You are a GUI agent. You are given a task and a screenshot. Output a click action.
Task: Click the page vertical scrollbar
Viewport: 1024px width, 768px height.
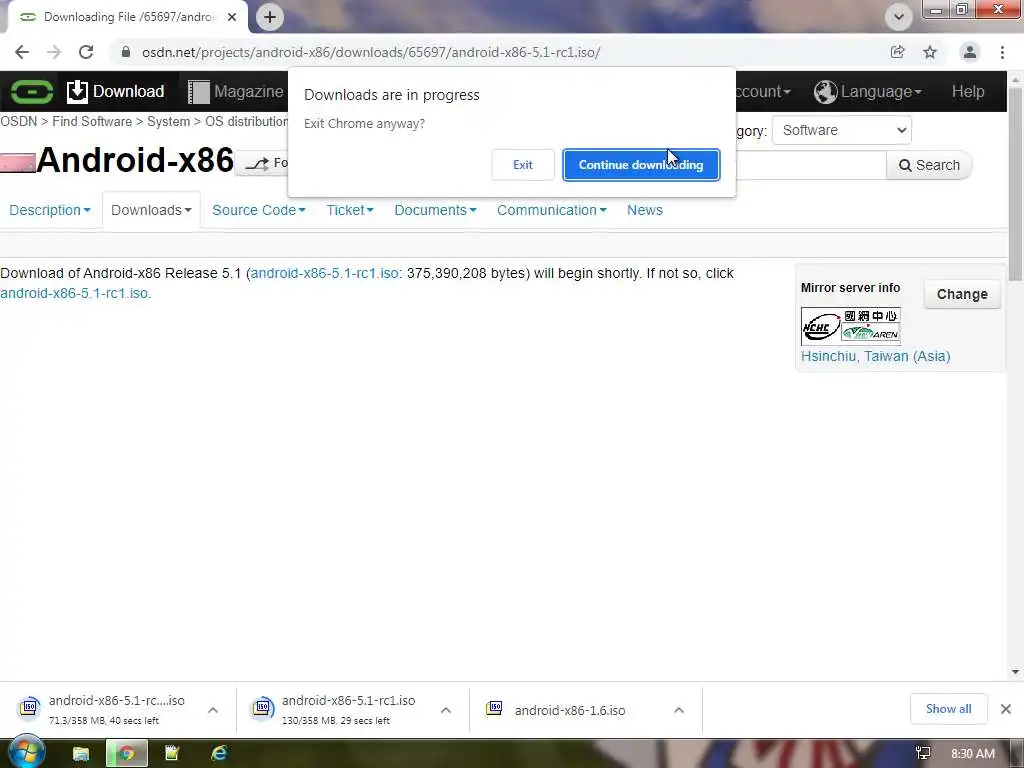[x=1015, y=183]
